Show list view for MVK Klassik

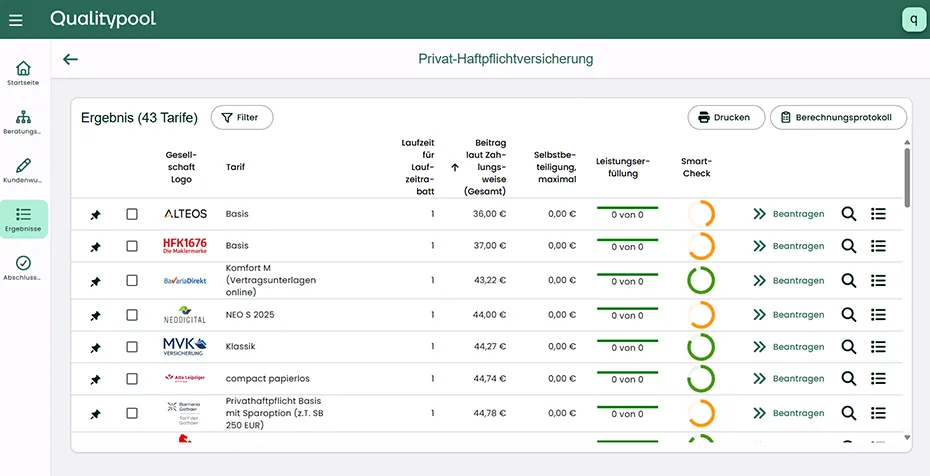[878, 347]
